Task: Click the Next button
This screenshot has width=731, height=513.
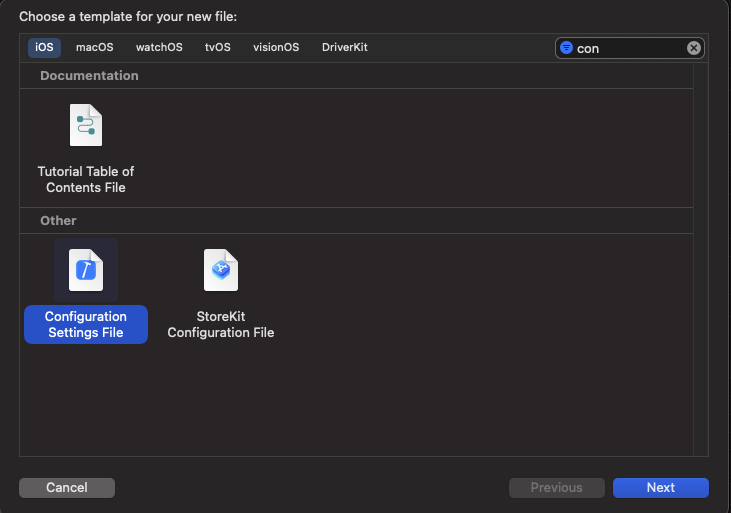Action: pos(661,488)
